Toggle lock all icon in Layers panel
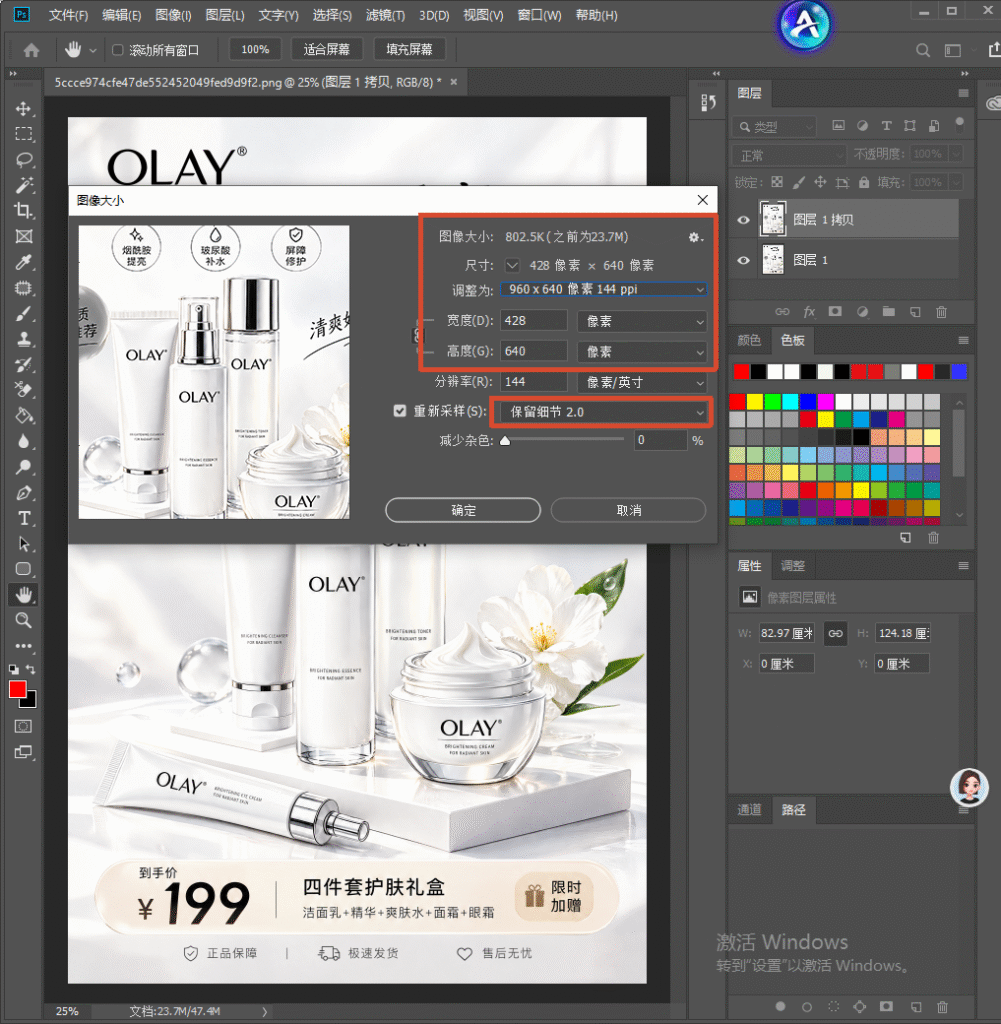Screen dimensions: 1001x1024 coord(864,182)
